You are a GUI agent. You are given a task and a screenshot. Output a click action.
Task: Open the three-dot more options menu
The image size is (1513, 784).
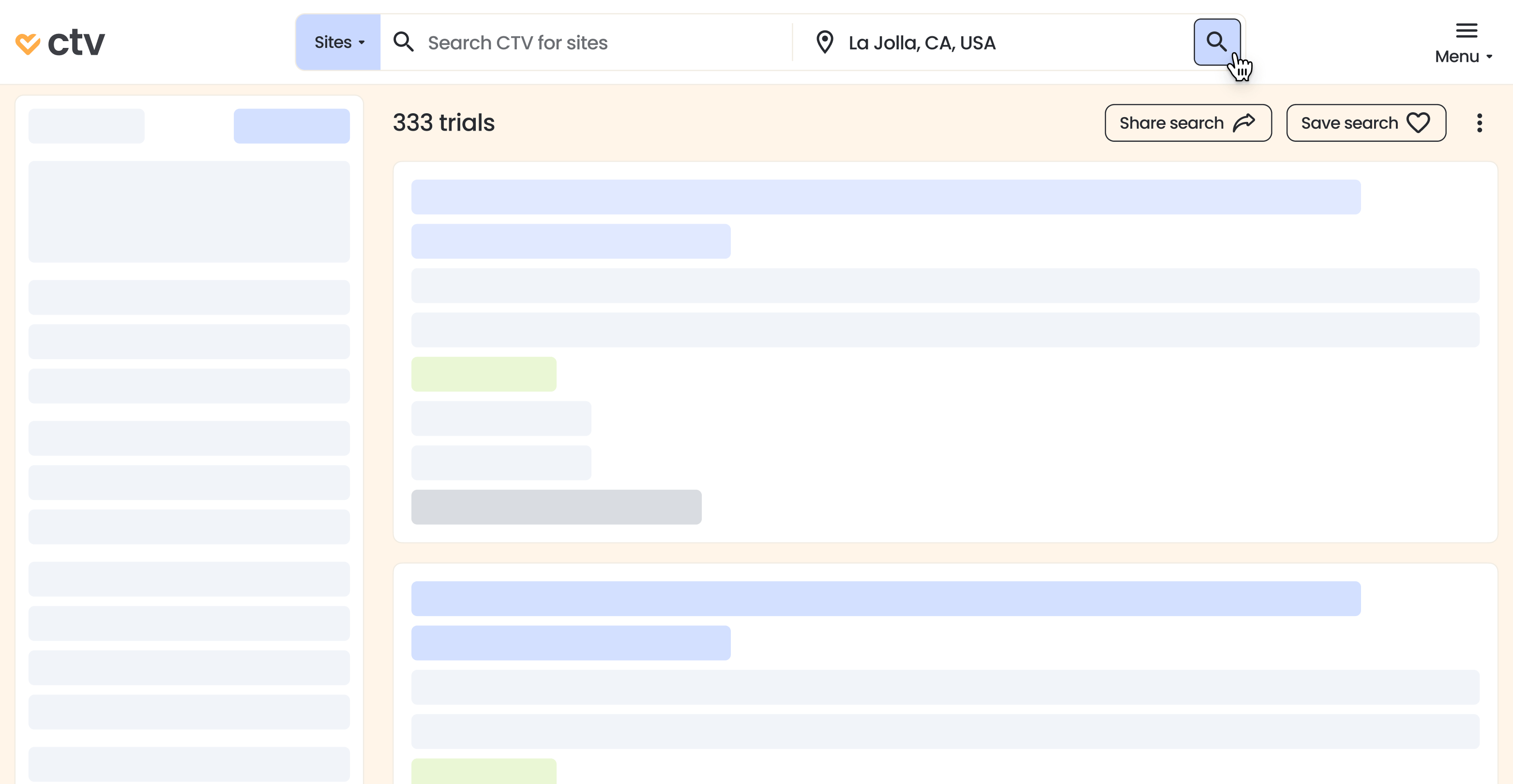(1480, 123)
